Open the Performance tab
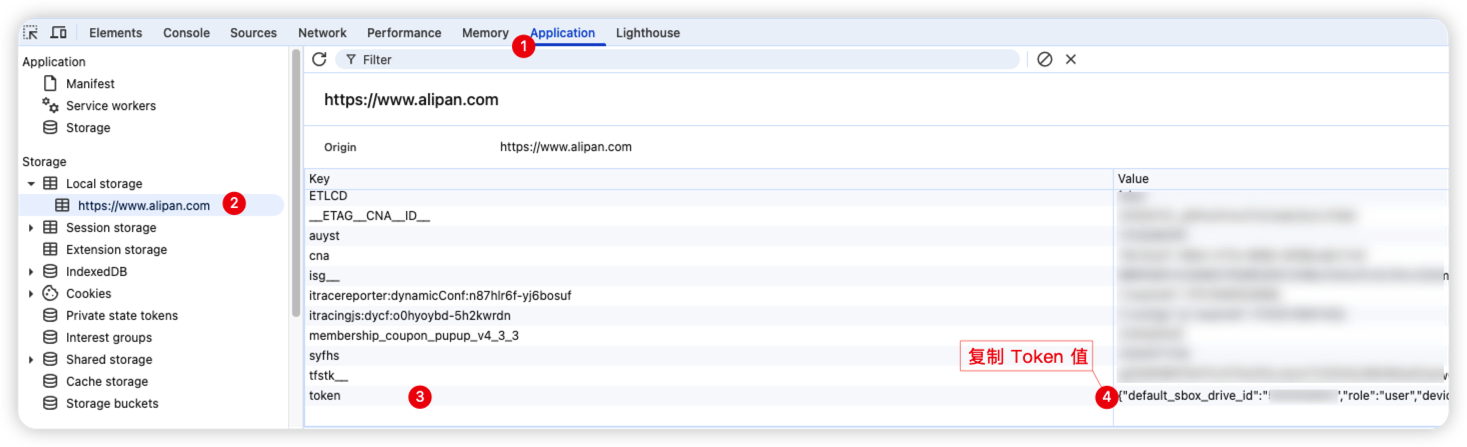The height and width of the screenshot is (447, 1467). 404,33
